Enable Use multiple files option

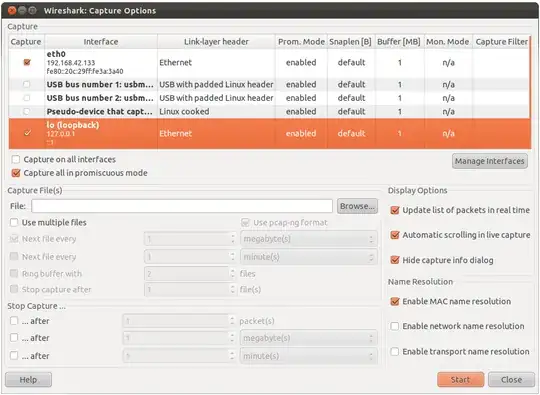coord(14,222)
